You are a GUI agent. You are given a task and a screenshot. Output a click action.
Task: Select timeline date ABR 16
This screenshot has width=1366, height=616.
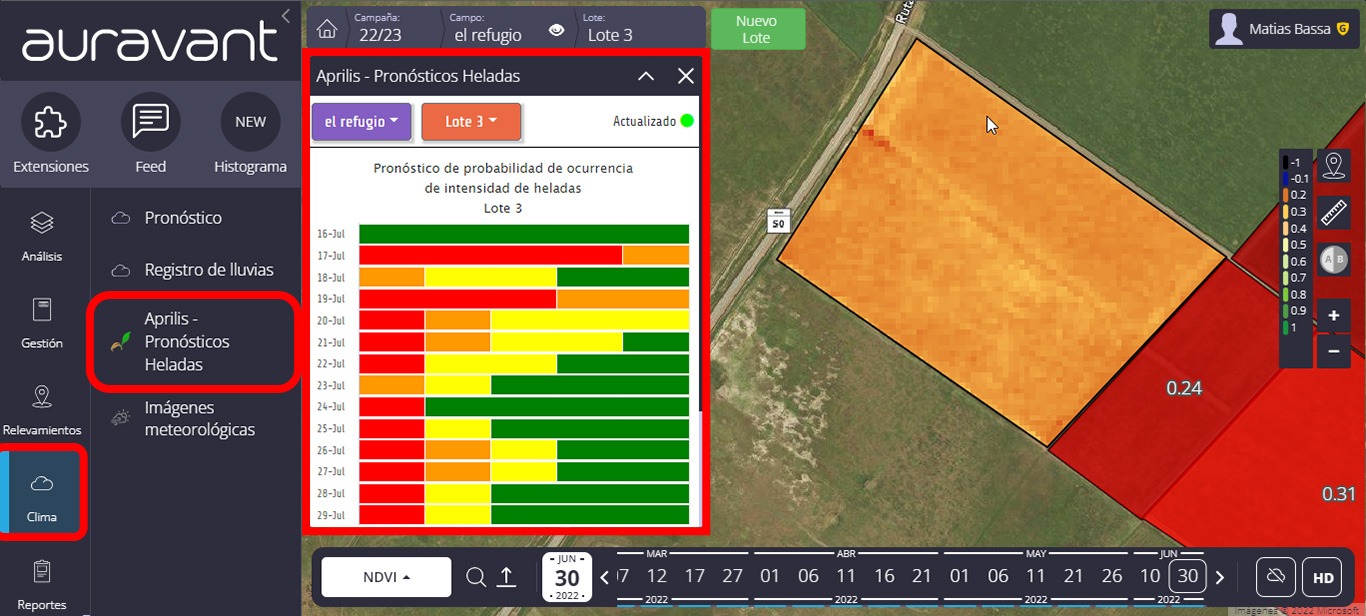pyautogui.click(x=884, y=576)
